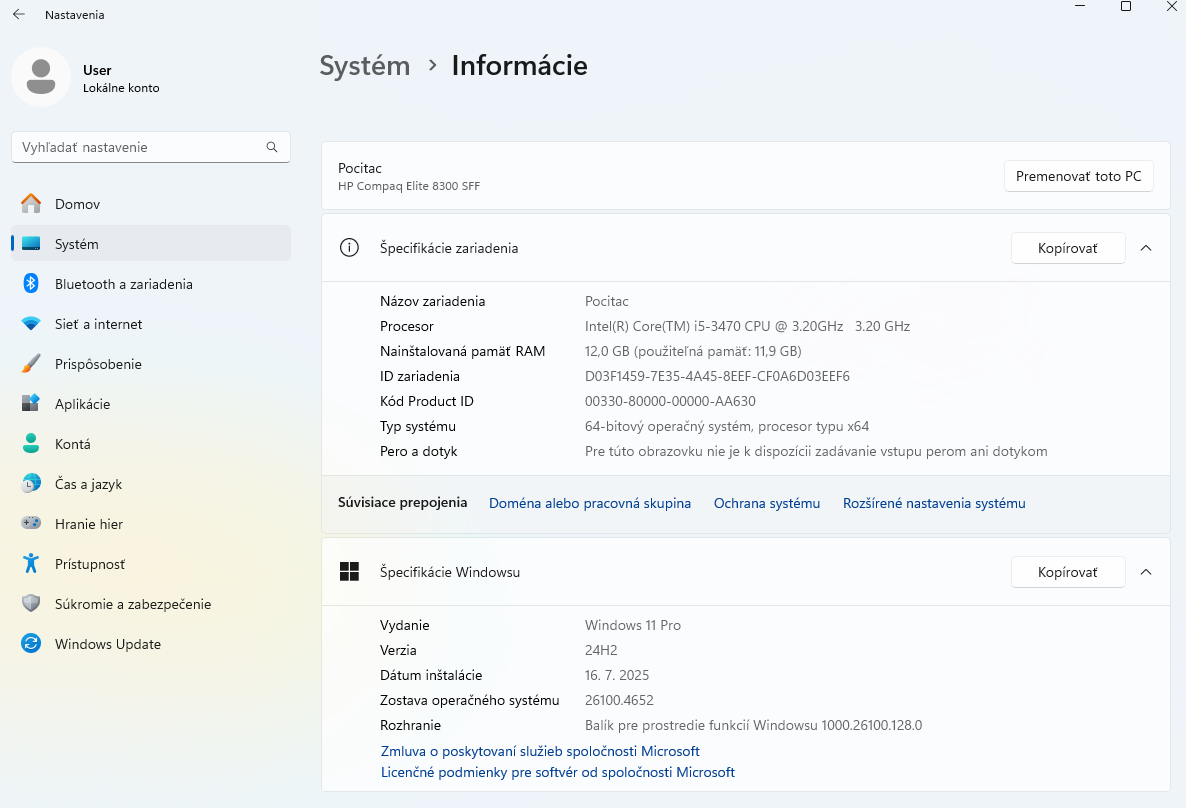Image resolution: width=1186 pixels, height=808 pixels.
Task: Select the ID zariadenia value
Action: pos(717,376)
